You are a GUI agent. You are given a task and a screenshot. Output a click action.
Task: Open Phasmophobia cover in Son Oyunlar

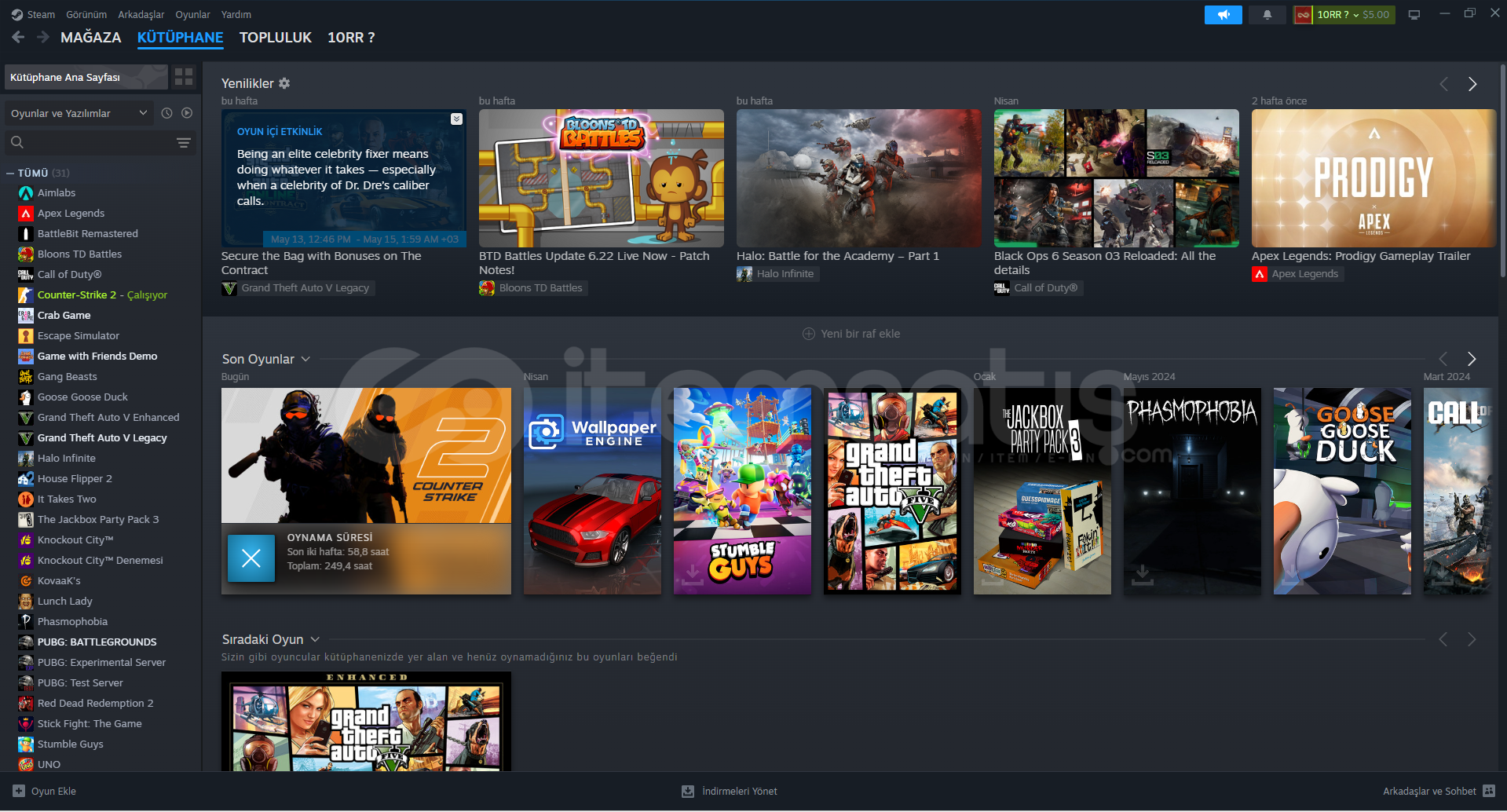pos(1192,491)
